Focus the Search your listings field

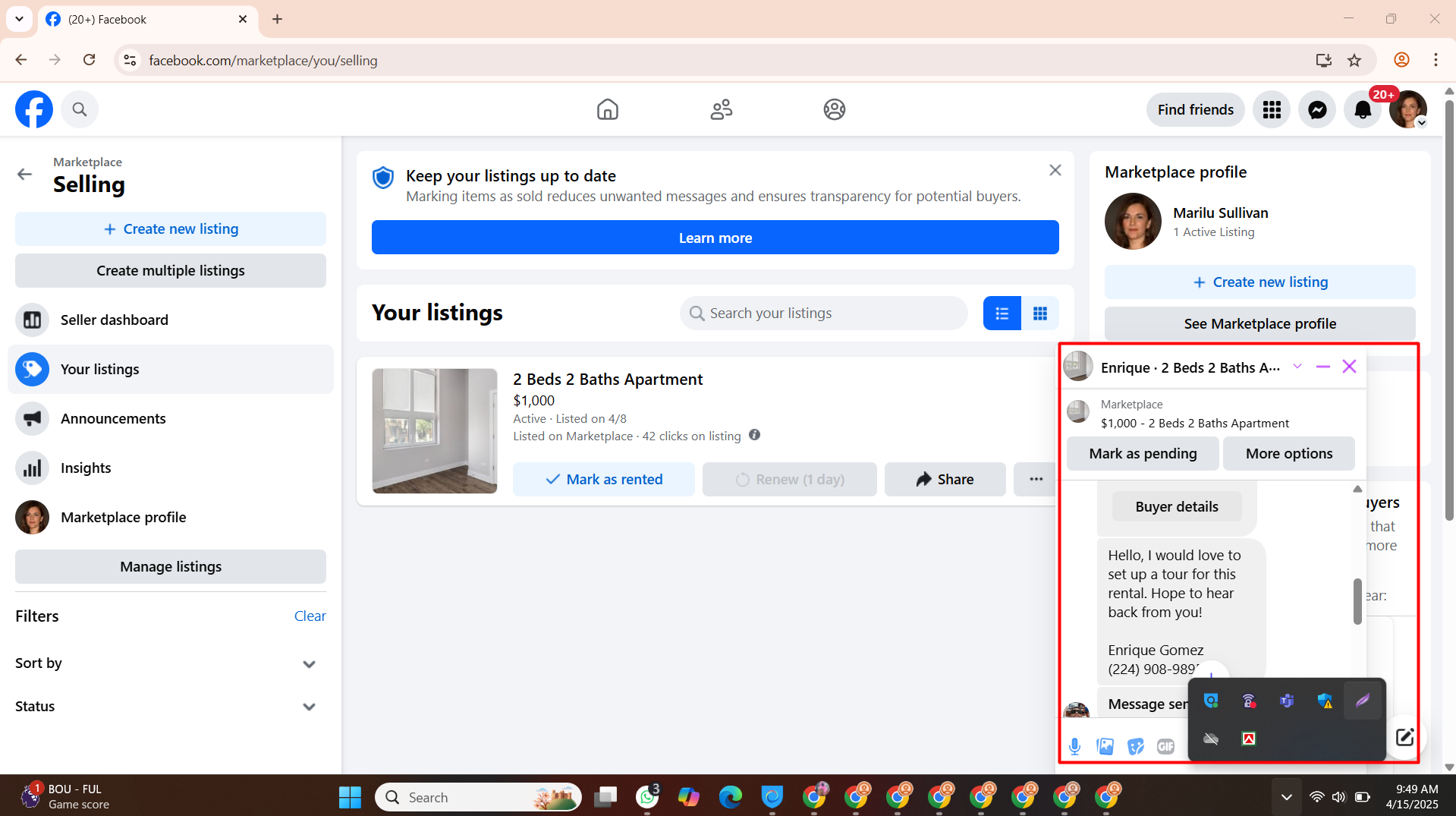point(823,313)
